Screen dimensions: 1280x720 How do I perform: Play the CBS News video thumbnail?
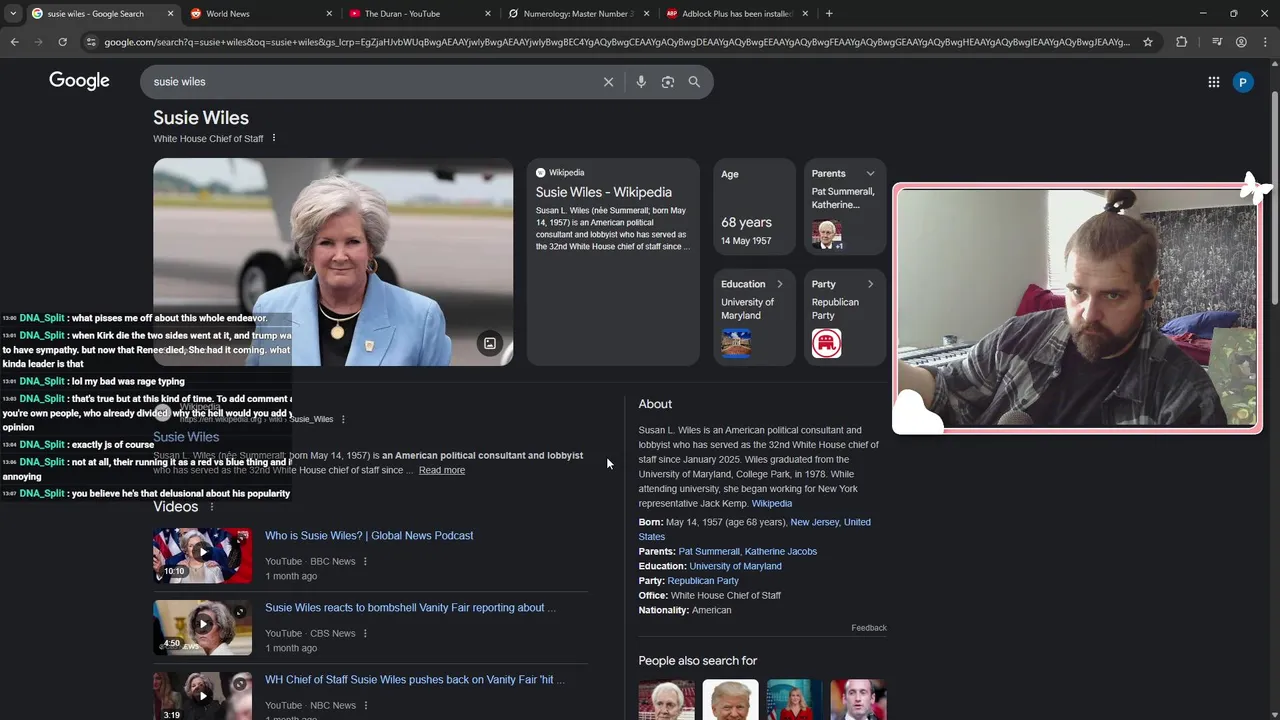tap(202, 627)
